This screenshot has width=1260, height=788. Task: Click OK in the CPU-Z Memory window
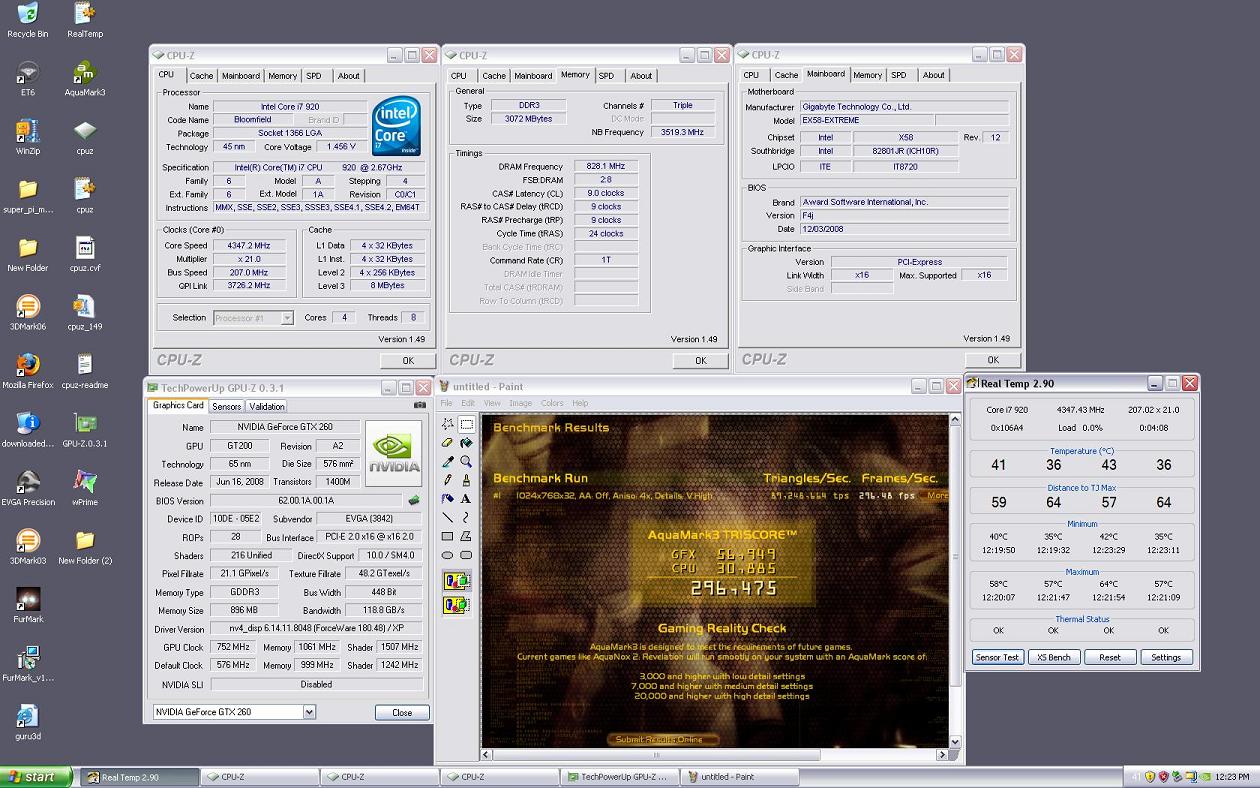(x=701, y=360)
